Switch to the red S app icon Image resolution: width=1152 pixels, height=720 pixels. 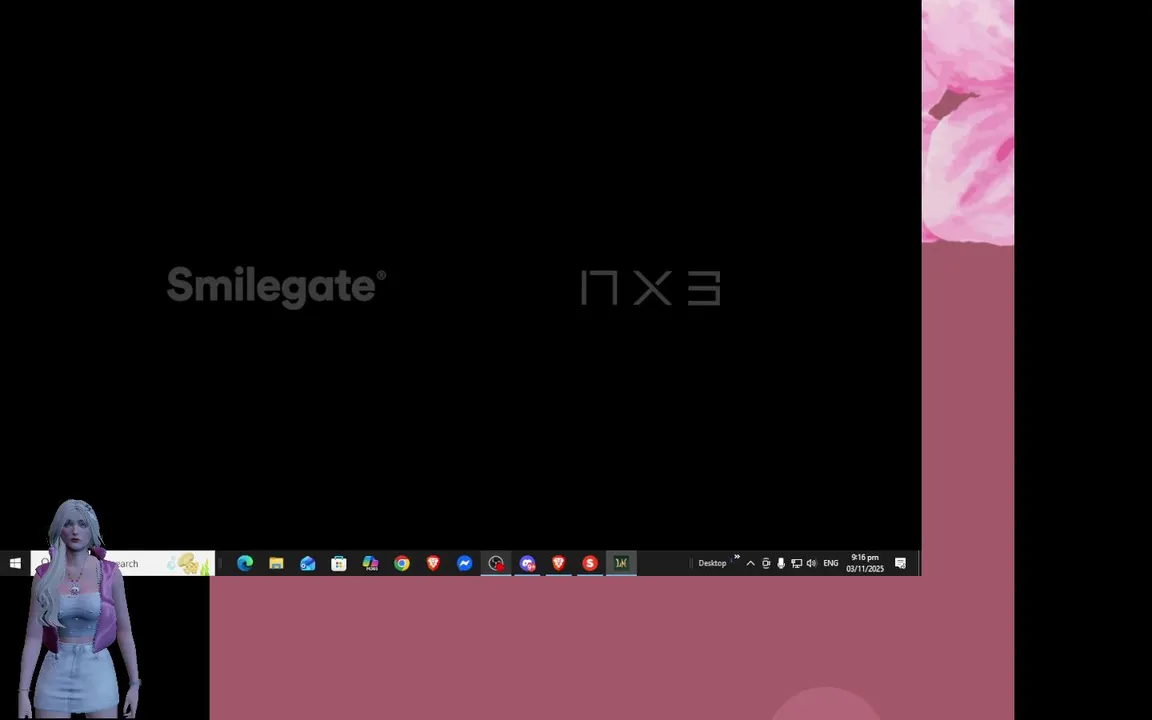tap(590, 564)
